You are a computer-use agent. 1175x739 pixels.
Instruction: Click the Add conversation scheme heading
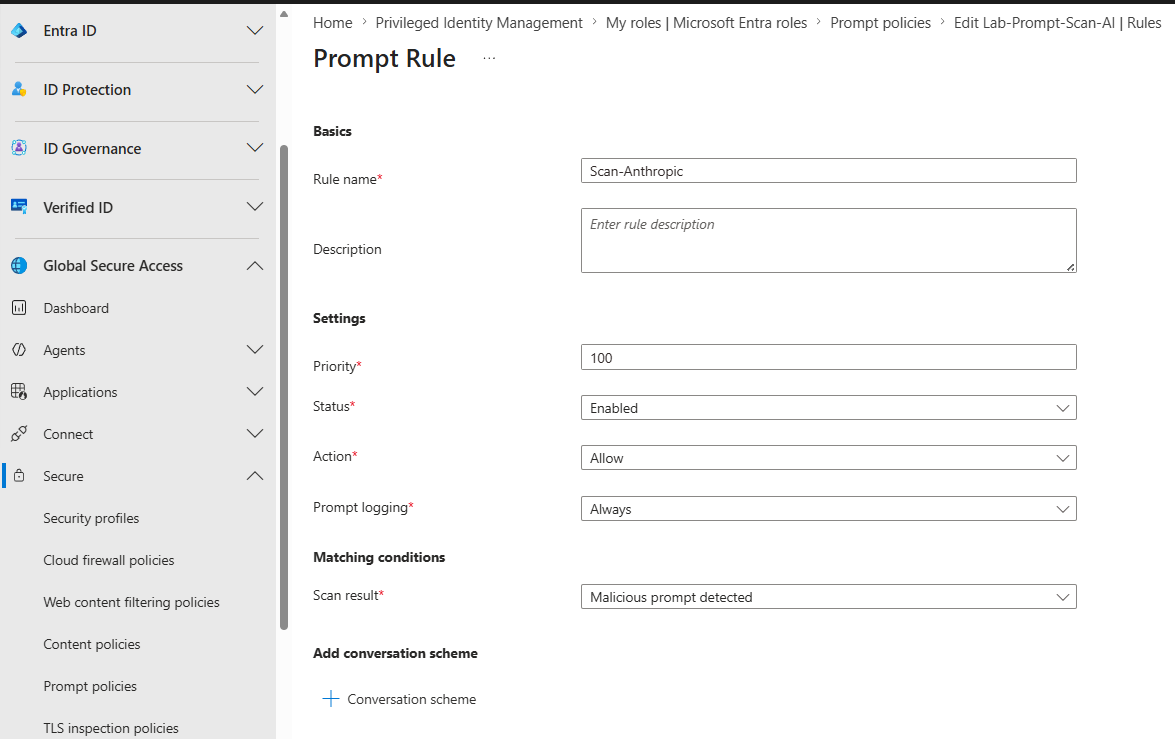coord(395,653)
